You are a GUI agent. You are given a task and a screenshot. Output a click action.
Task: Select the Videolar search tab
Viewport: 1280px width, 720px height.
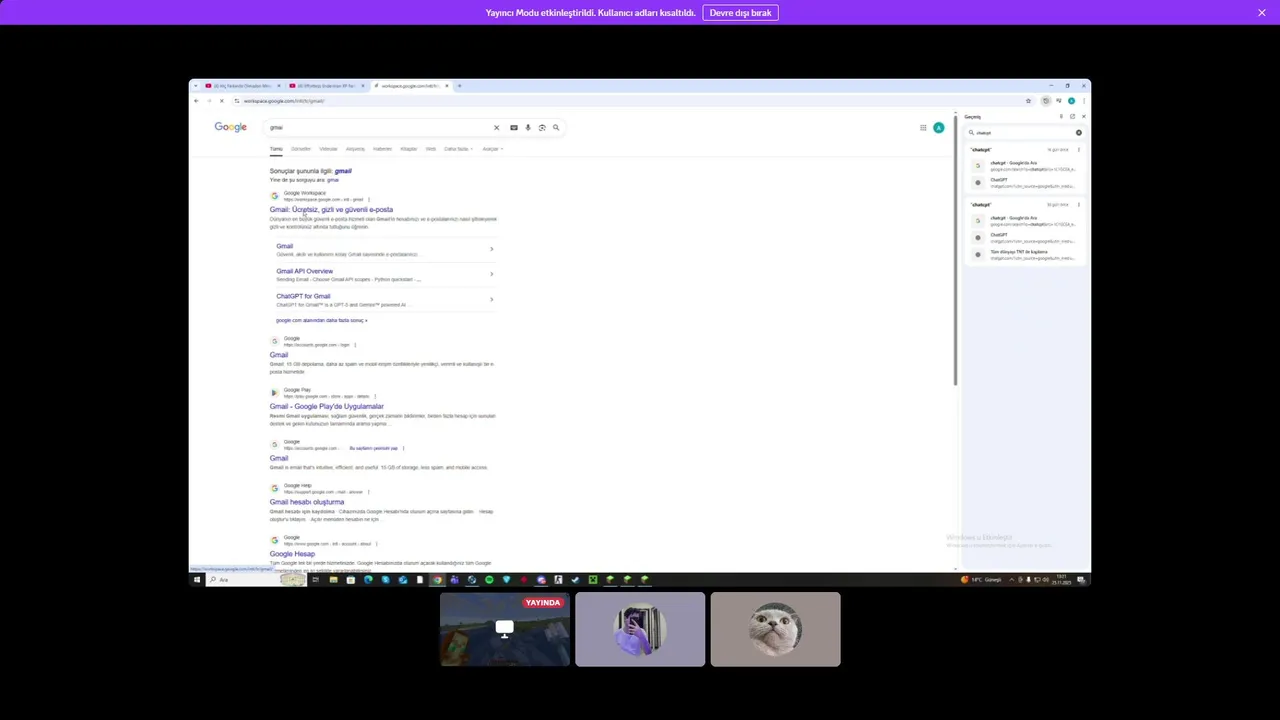click(328, 149)
